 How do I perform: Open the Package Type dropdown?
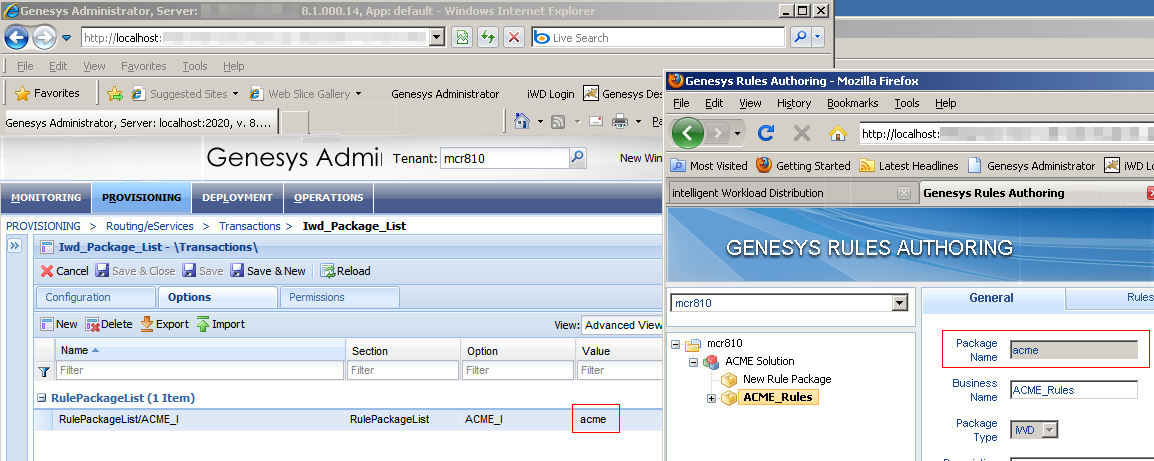pyautogui.click(x=1049, y=430)
